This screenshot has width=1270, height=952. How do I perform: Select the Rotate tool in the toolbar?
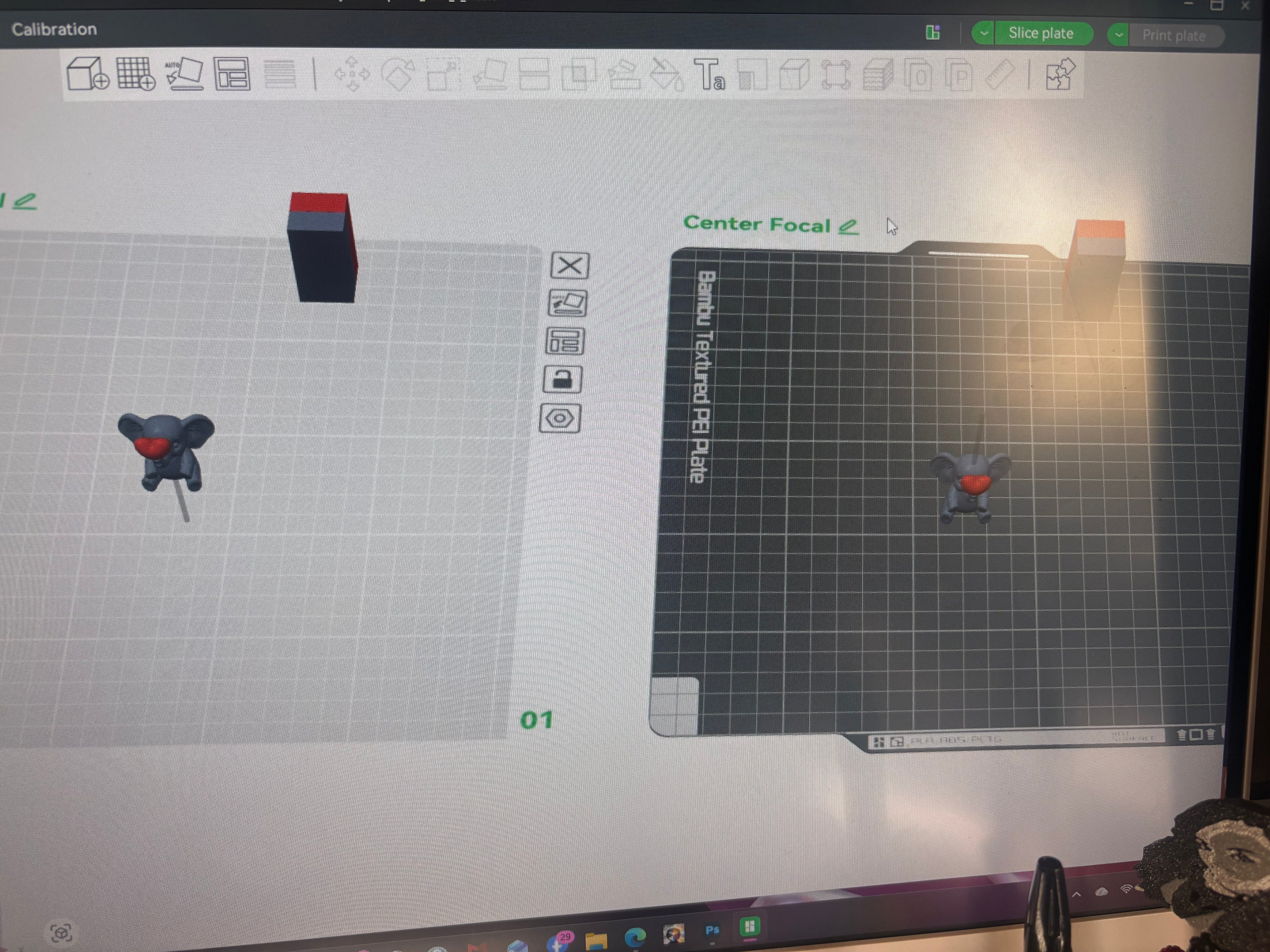coord(398,75)
